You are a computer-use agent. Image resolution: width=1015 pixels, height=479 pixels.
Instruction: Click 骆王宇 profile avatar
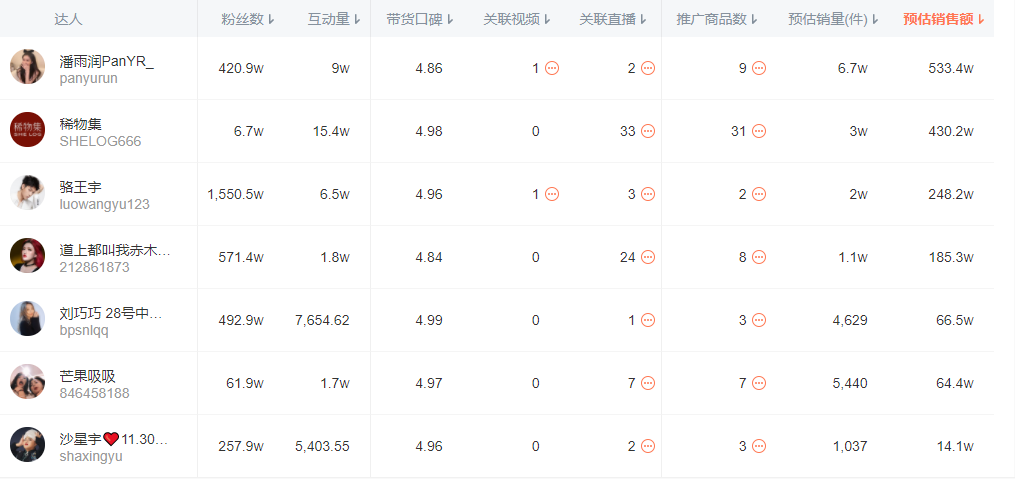(x=27, y=193)
